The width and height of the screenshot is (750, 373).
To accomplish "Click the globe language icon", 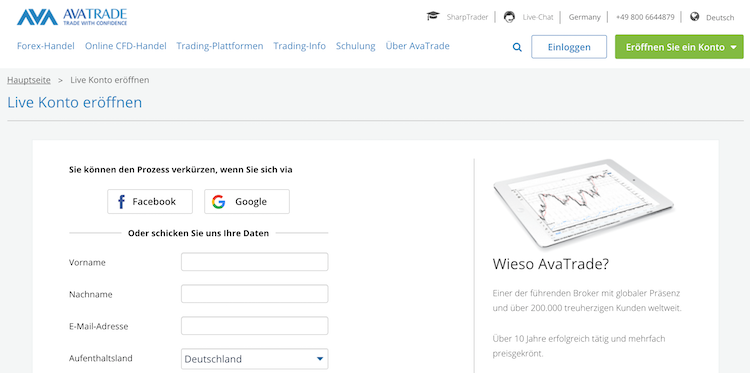I will (695, 17).
